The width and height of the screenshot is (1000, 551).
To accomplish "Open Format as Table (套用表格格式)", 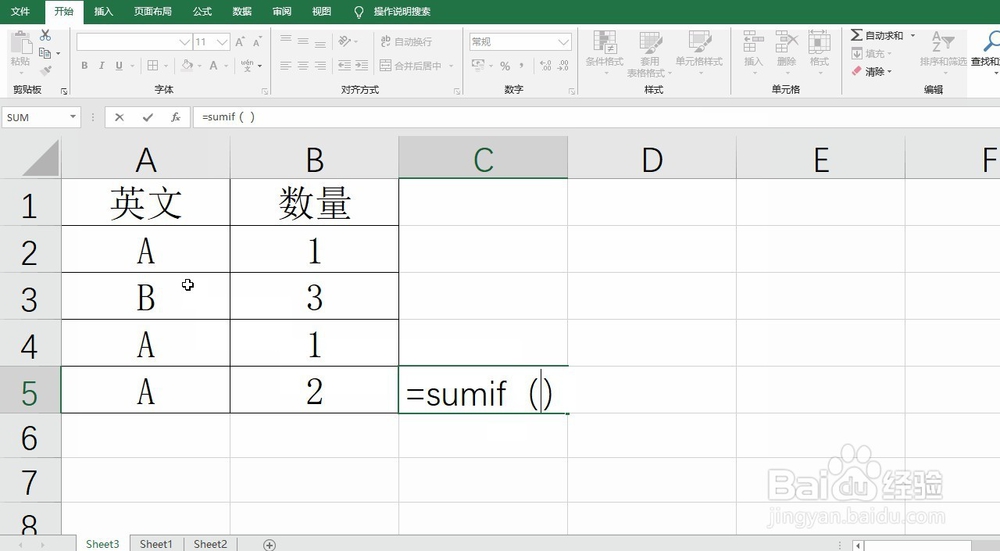I will point(649,54).
